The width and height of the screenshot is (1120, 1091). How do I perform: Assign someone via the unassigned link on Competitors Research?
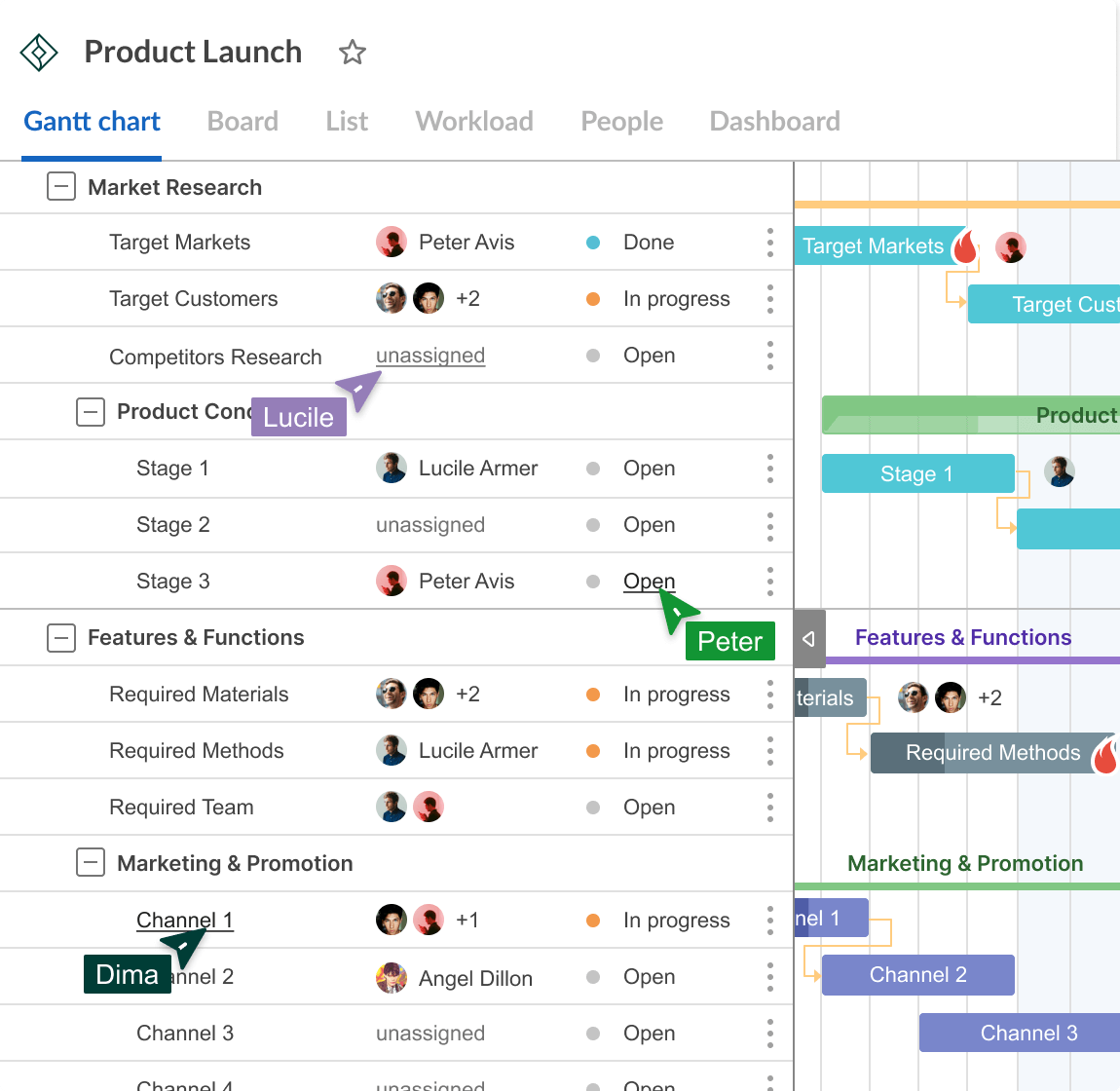click(x=429, y=355)
